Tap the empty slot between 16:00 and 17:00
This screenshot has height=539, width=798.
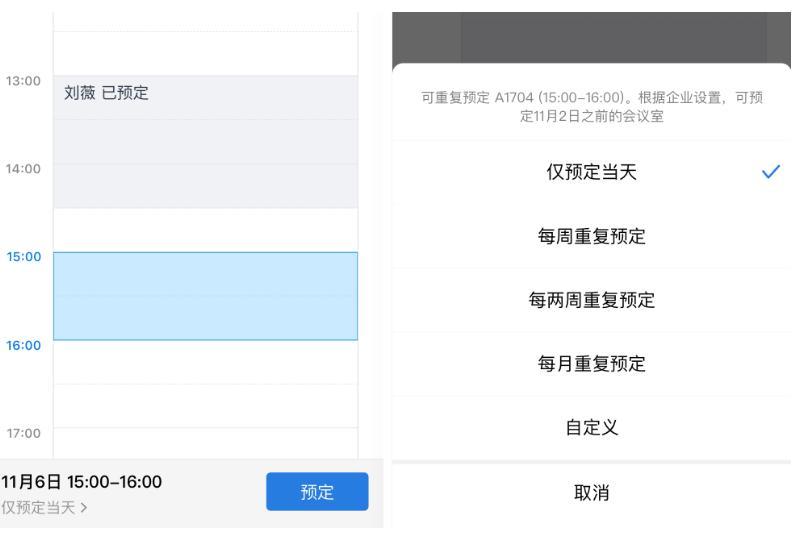click(205, 384)
